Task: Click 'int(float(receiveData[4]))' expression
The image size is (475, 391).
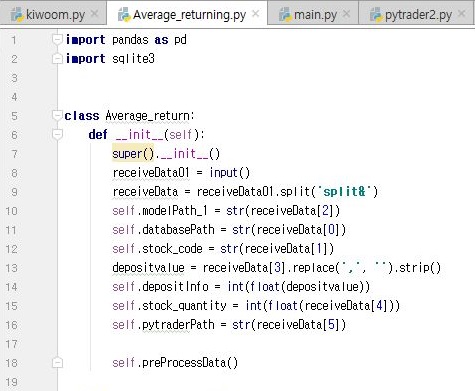Action: coord(322,306)
